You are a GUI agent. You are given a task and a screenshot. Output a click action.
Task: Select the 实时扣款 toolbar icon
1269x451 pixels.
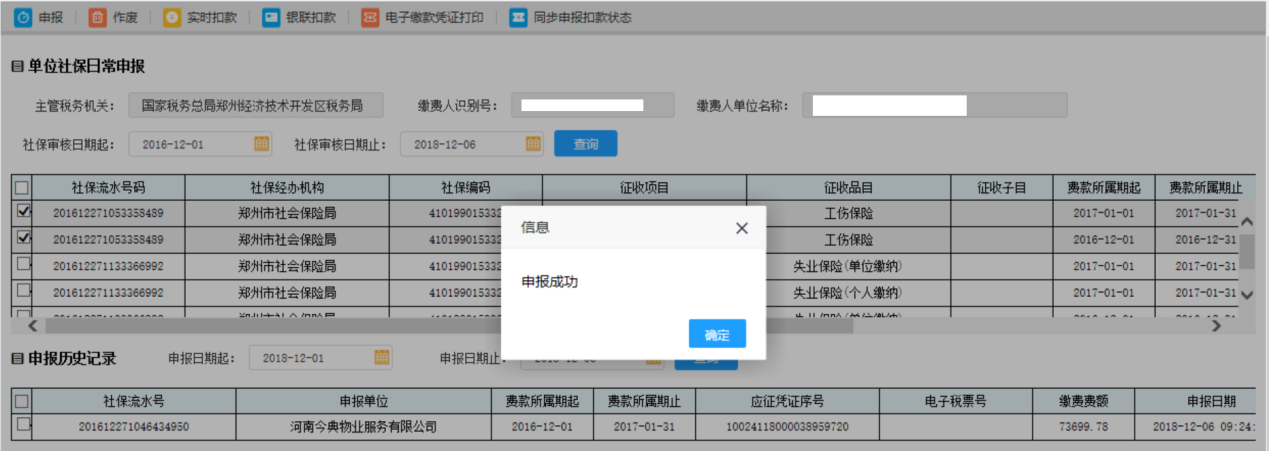click(x=173, y=17)
